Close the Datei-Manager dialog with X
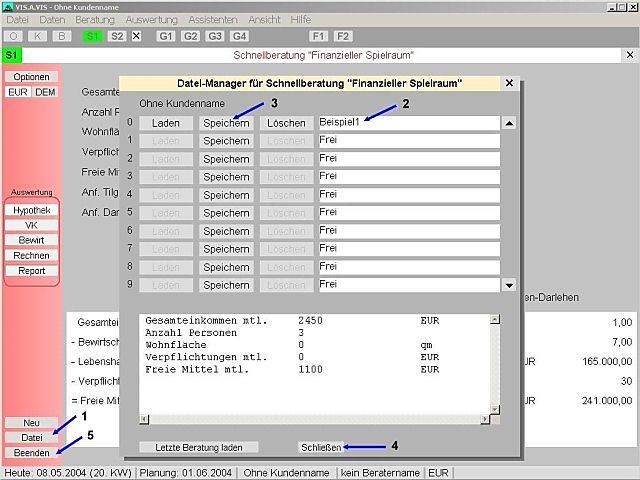Viewport: 640px width, 480px height. [x=509, y=83]
